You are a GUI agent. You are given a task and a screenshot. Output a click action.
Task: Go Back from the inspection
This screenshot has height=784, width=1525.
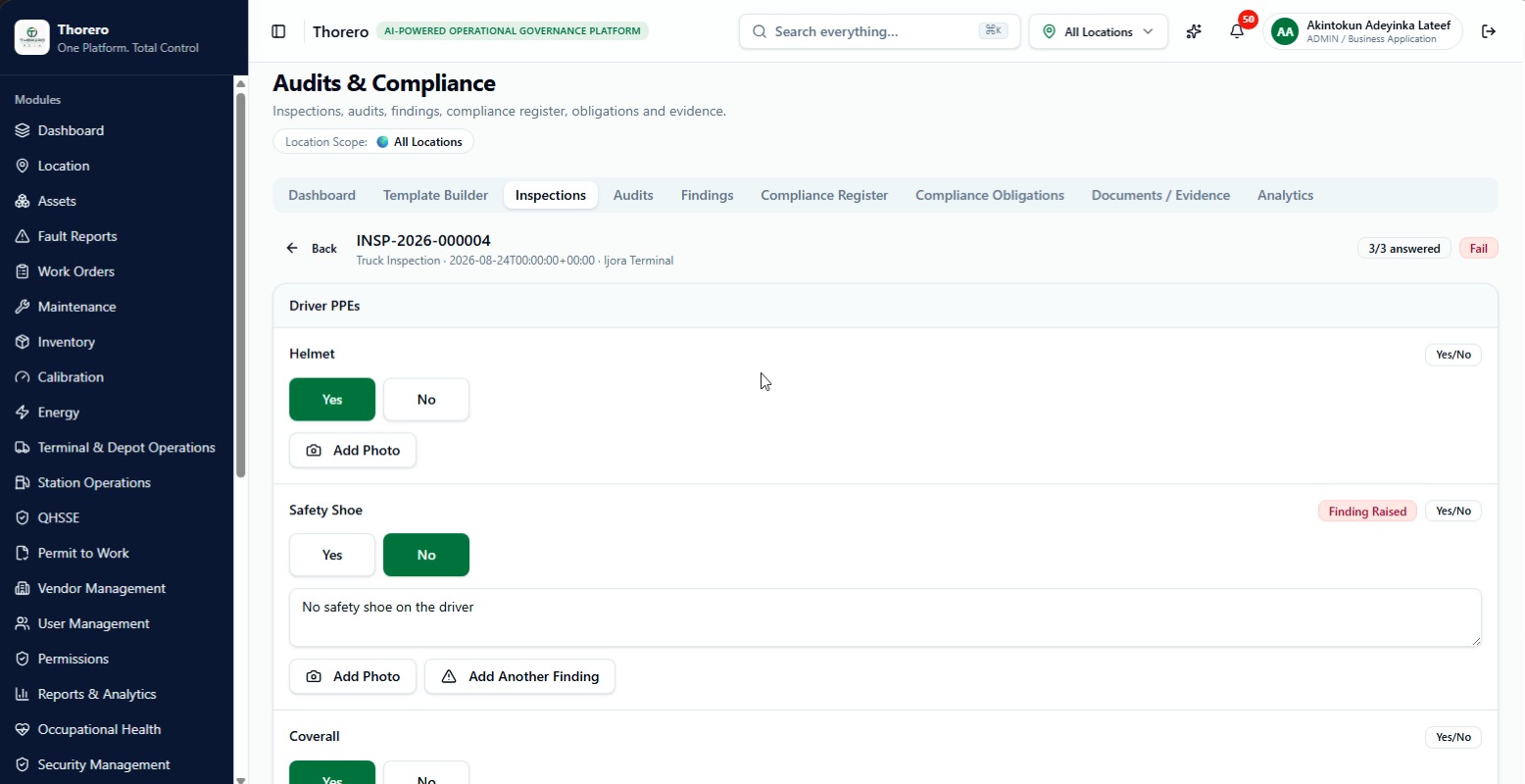coord(312,249)
